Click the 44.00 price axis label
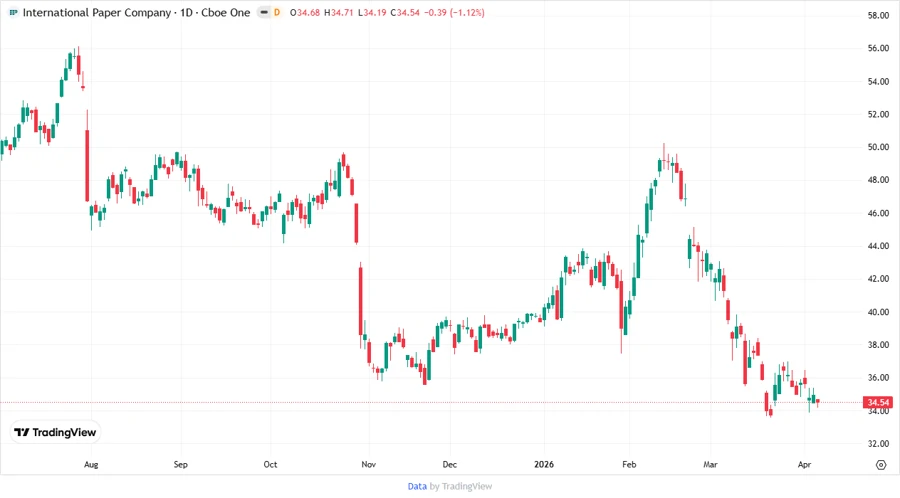The image size is (900, 498). [x=878, y=246]
